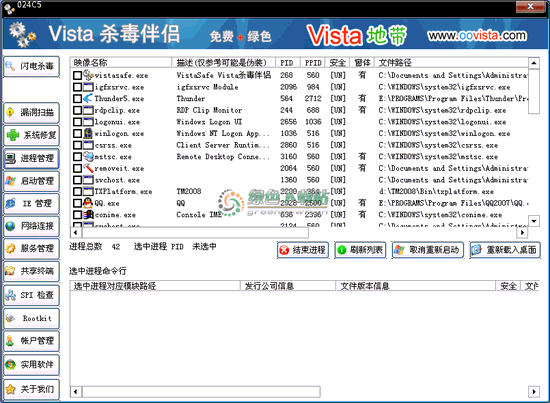Image resolution: width=550 pixels, height=403 pixels.
Task: Click process list scroll right arrow
Action: pos(522,232)
